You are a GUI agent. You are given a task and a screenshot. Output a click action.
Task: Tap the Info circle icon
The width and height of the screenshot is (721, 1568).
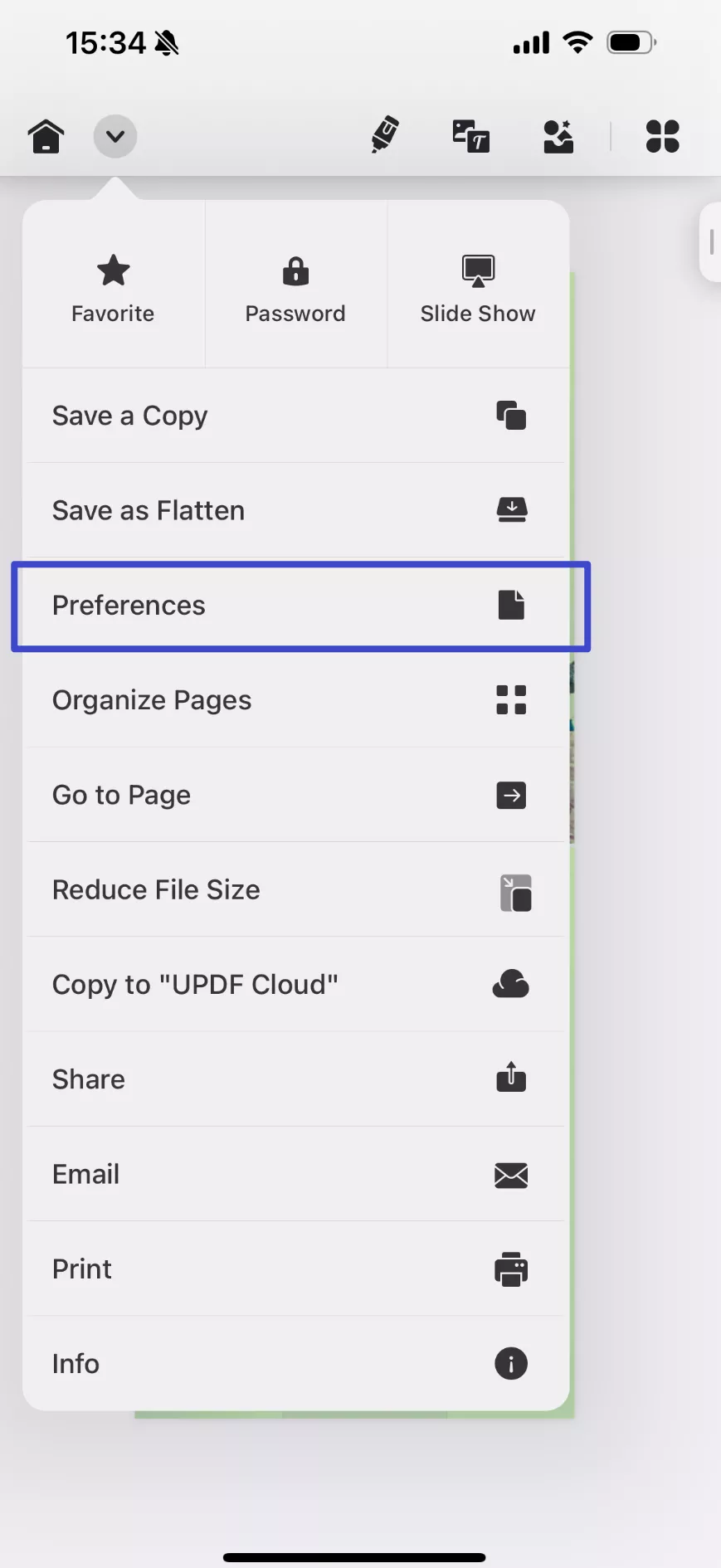click(510, 1363)
